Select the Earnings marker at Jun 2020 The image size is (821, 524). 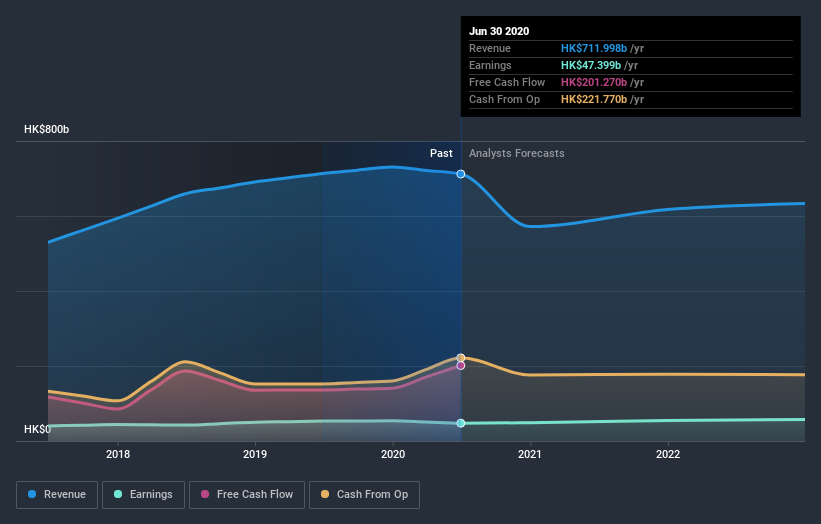[461, 423]
